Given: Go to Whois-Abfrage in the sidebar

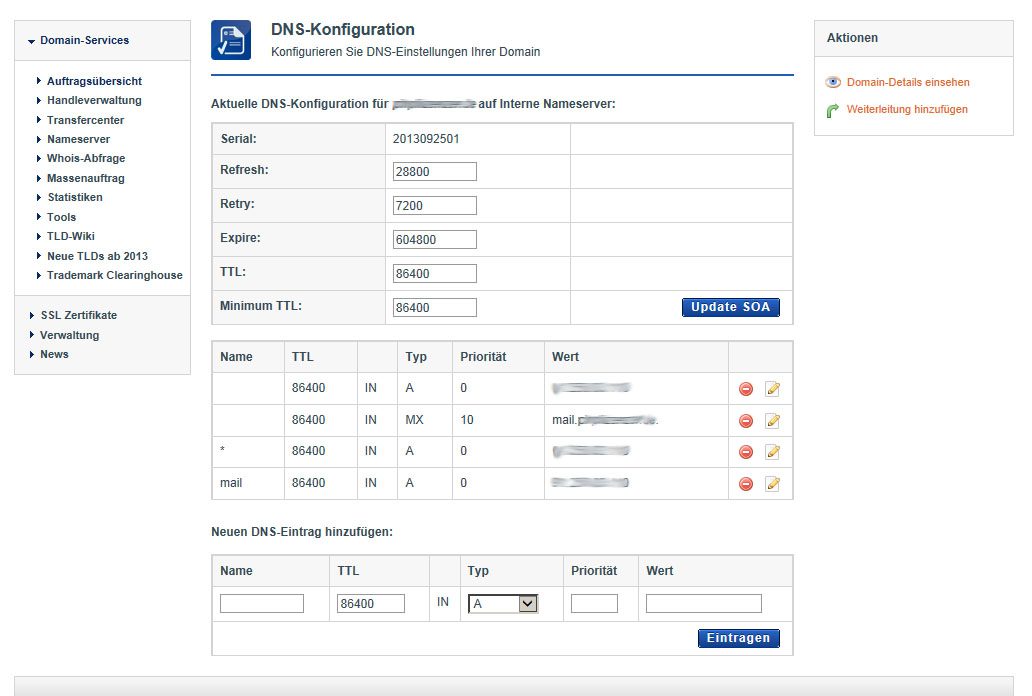Looking at the screenshot, I should 85,158.
